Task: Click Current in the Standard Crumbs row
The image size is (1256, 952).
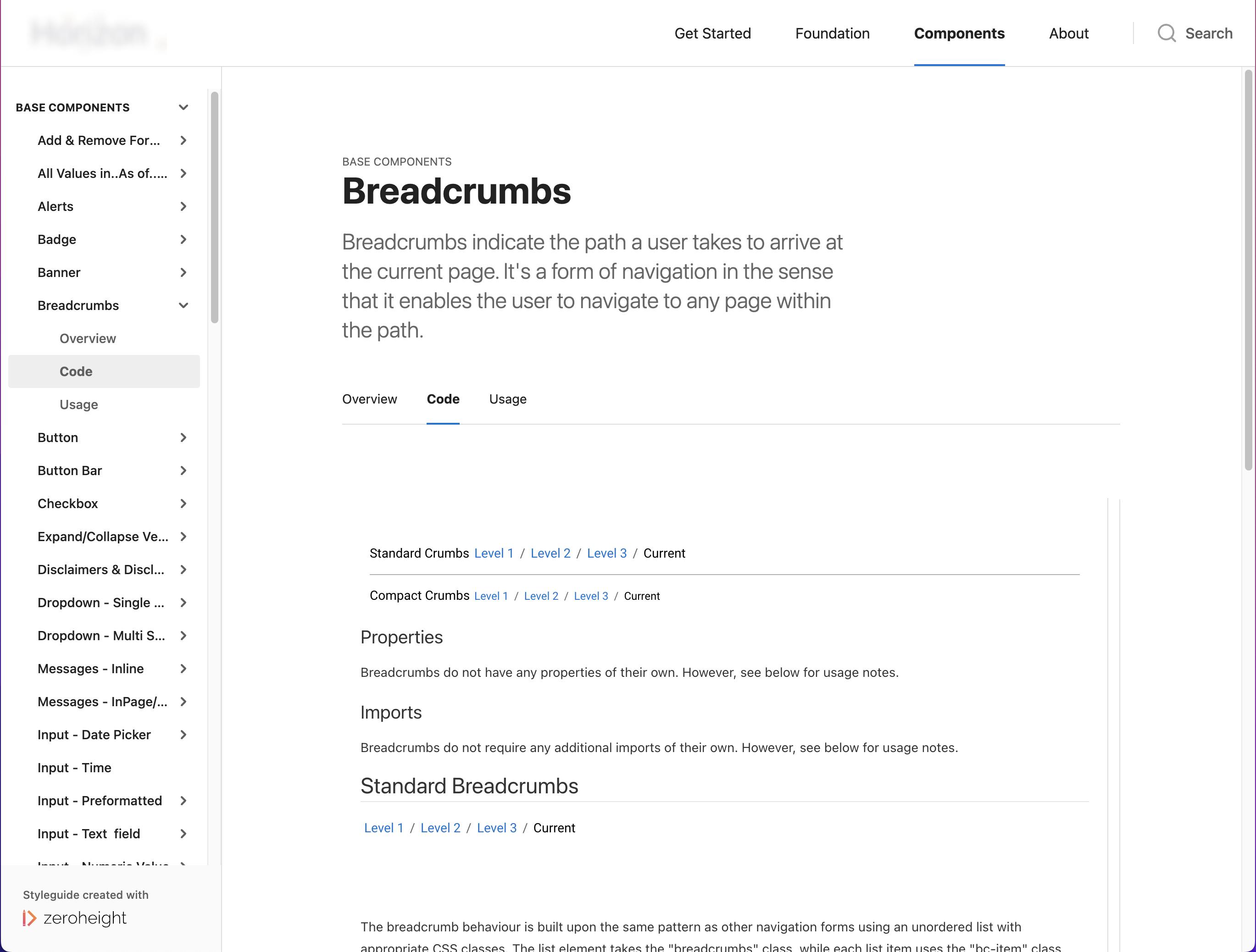Action: pos(664,553)
